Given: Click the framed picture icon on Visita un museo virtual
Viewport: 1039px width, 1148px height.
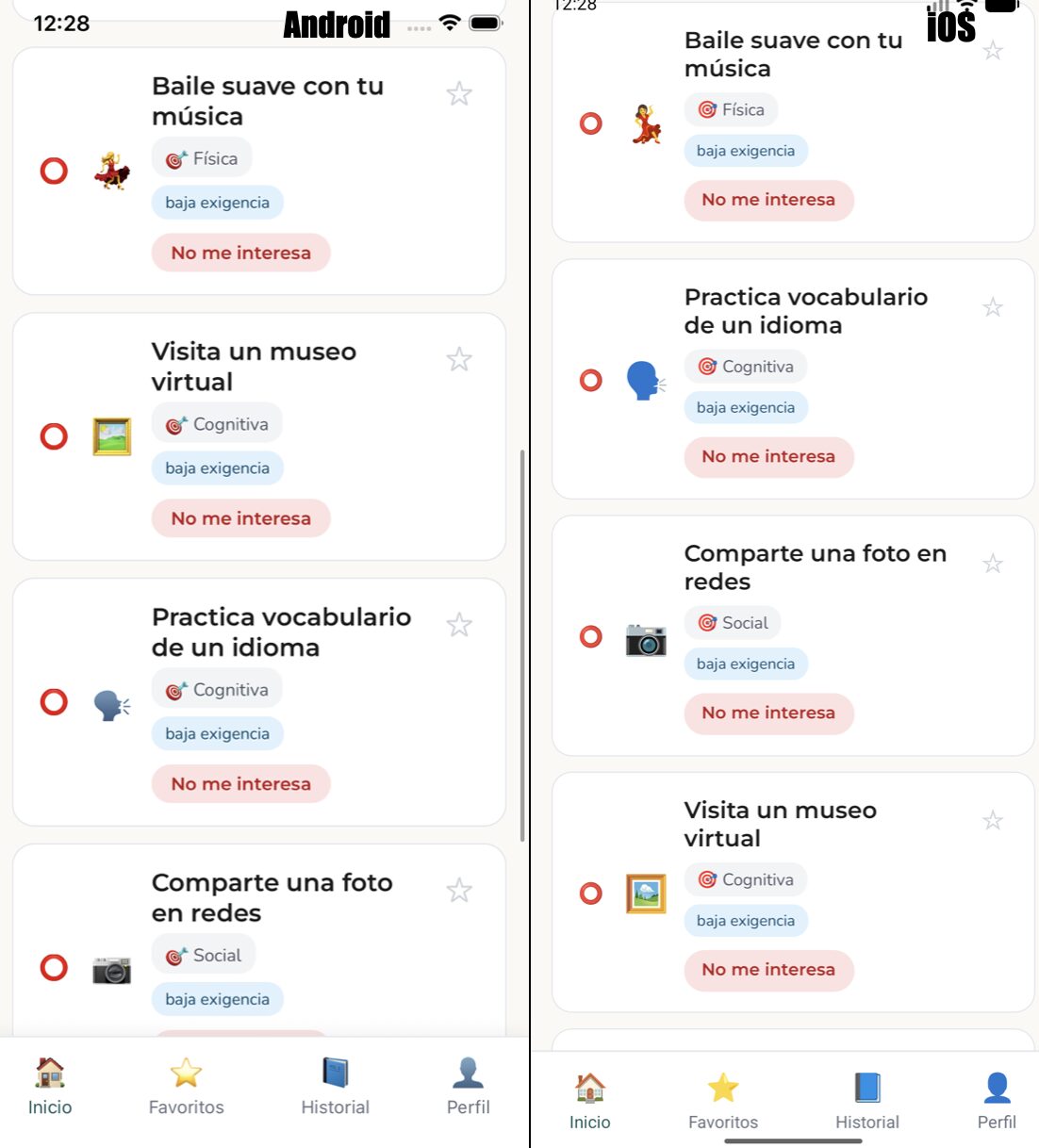Looking at the screenshot, I should coord(111,436).
